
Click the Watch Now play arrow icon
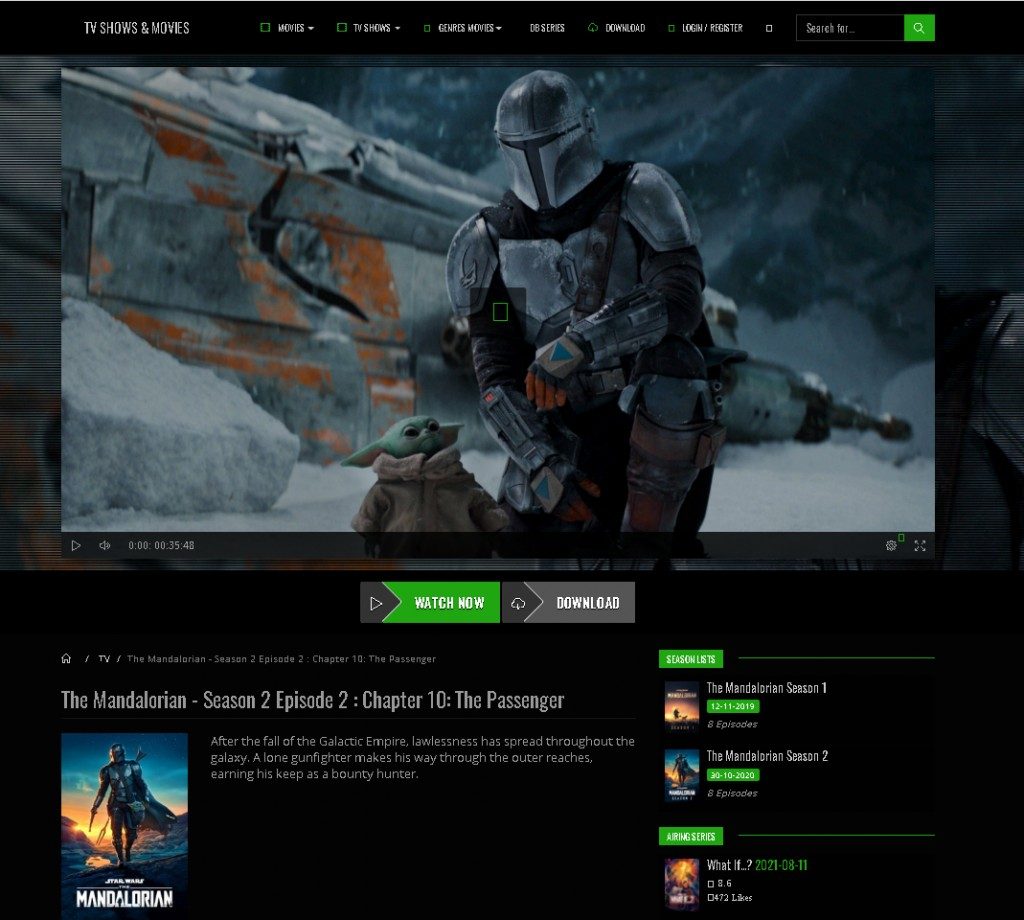(x=378, y=602)
